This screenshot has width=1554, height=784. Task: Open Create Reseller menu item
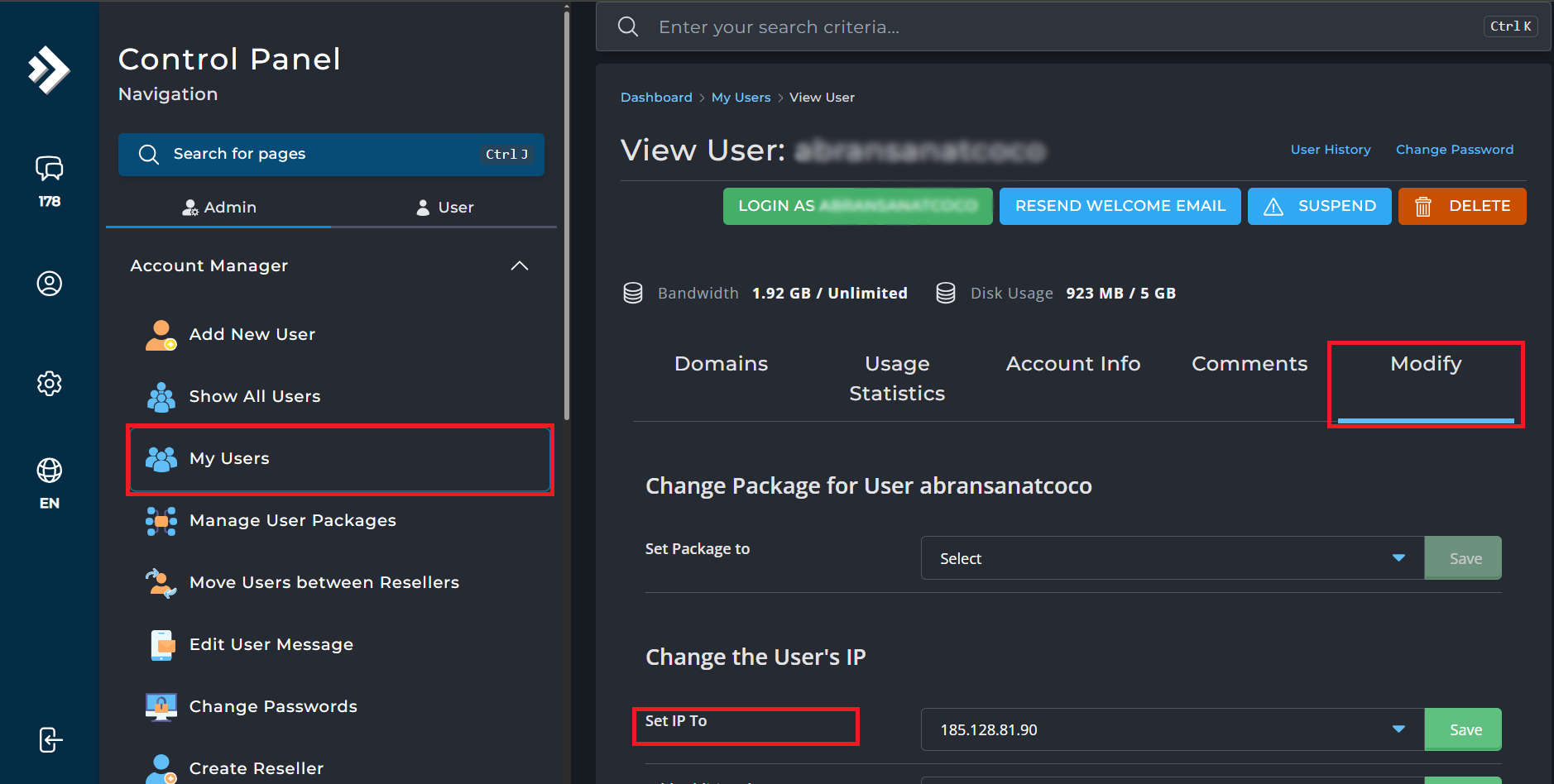(339, 768)
